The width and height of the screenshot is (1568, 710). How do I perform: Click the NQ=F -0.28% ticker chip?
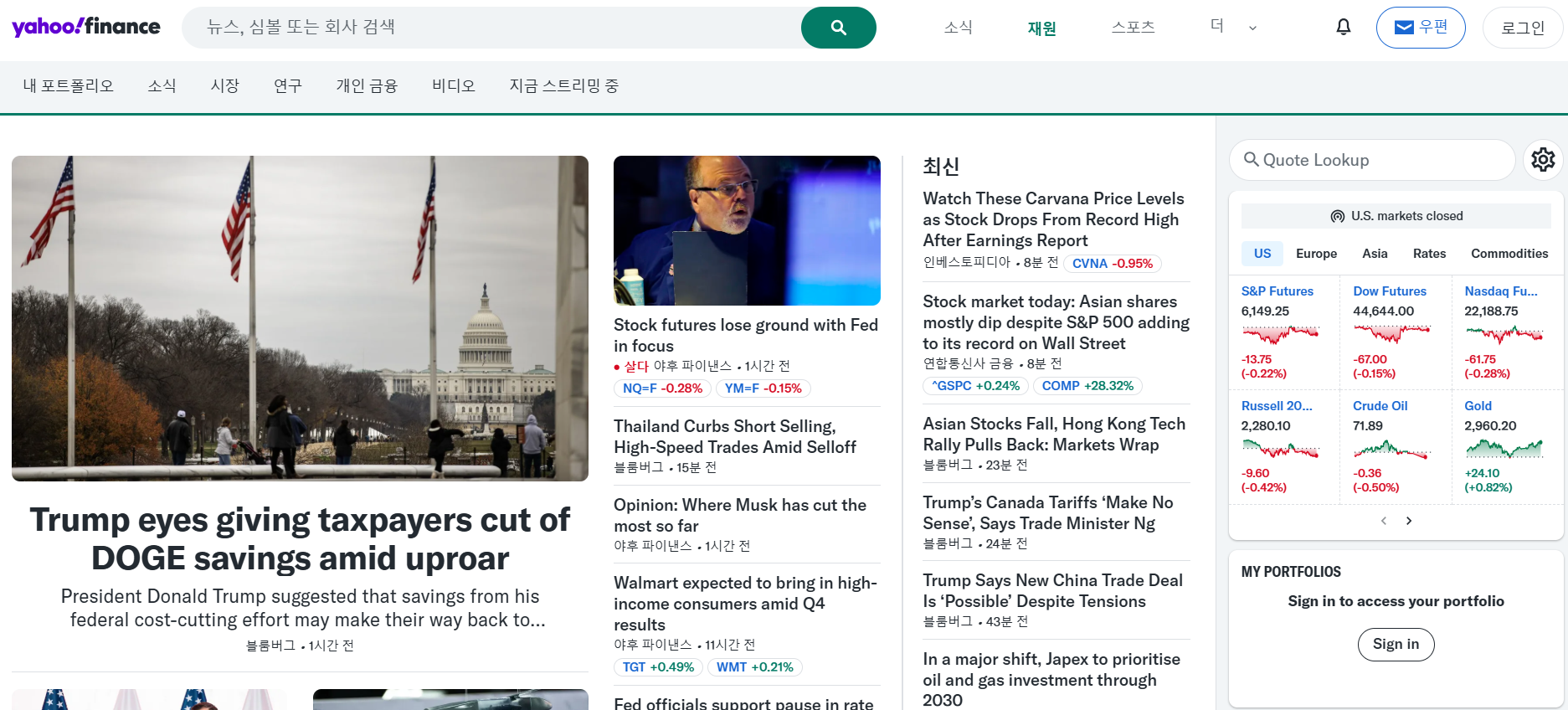tap(662, 388)
